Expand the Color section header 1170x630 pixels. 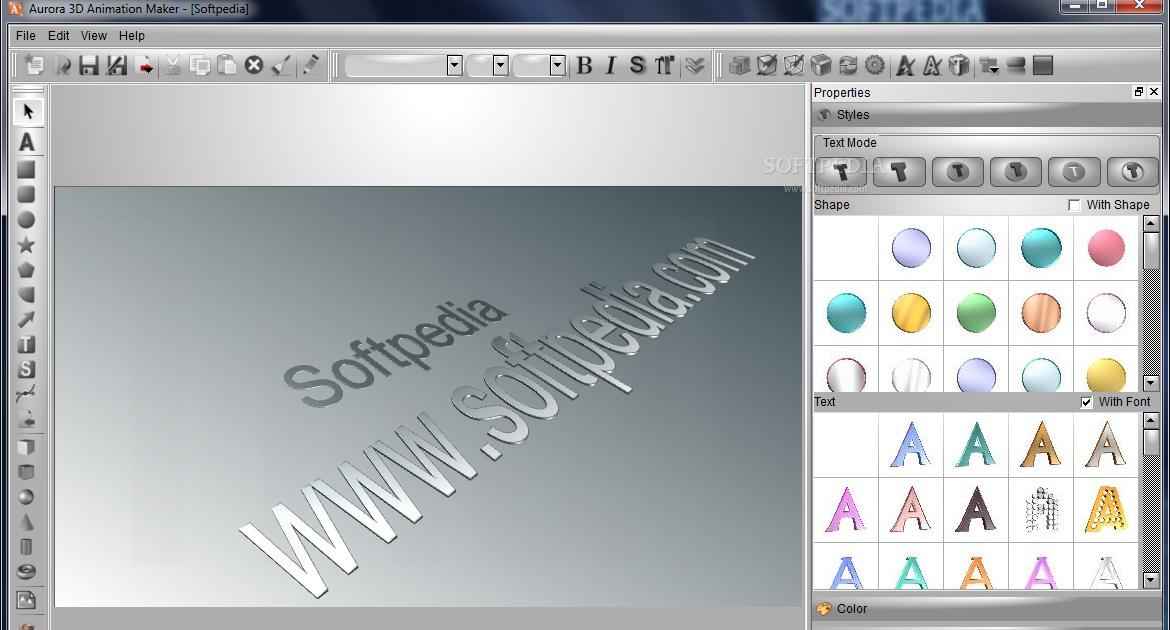click(986, 609)
